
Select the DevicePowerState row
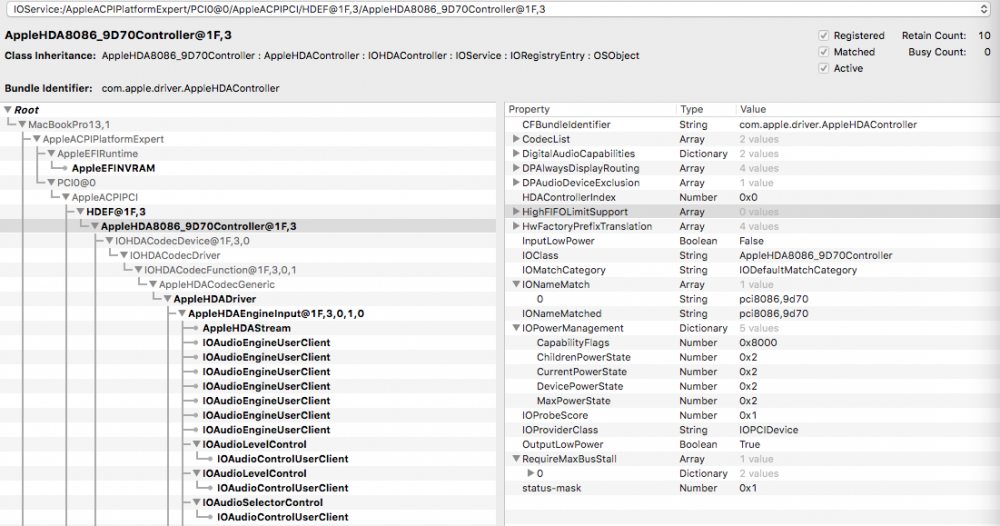(x=753, y=386)
